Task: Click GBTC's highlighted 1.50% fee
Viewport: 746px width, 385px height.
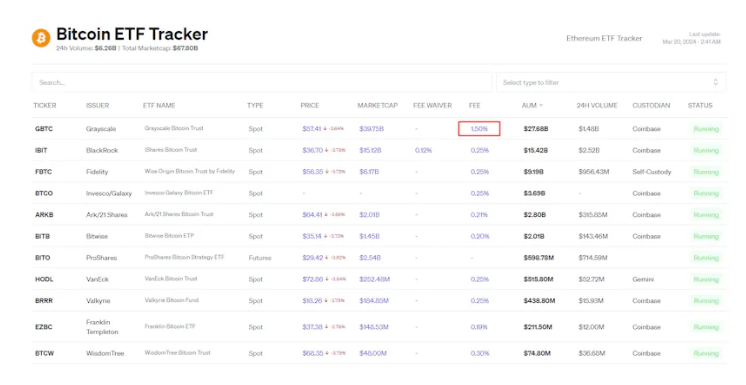Action: (479, 129)
